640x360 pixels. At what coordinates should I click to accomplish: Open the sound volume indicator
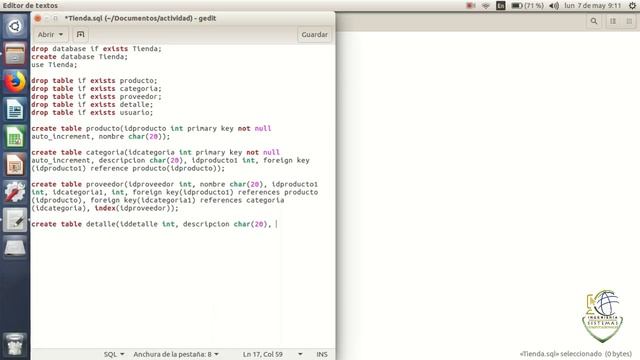pyautogui.click(x=554, y=6)
